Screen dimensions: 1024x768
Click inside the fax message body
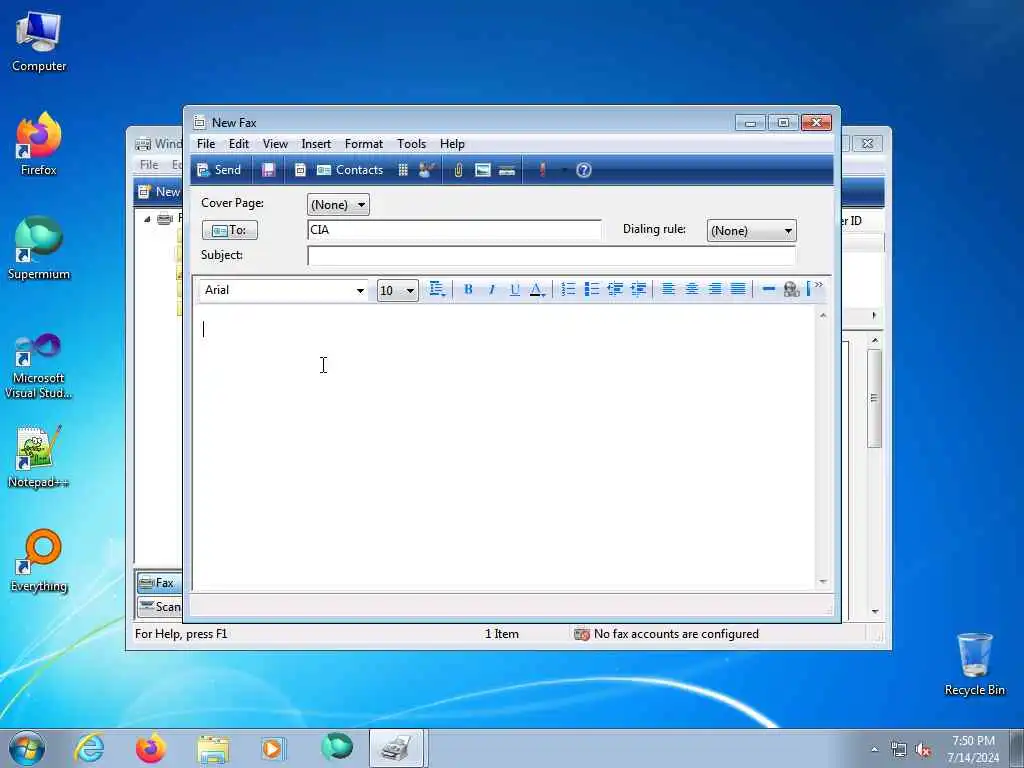pos(504,449)
